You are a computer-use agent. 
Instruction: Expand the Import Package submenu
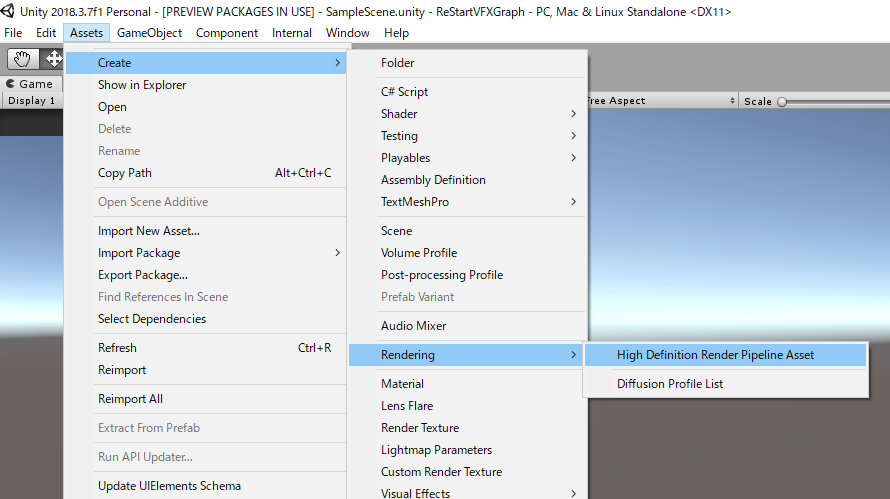[206, 253]
